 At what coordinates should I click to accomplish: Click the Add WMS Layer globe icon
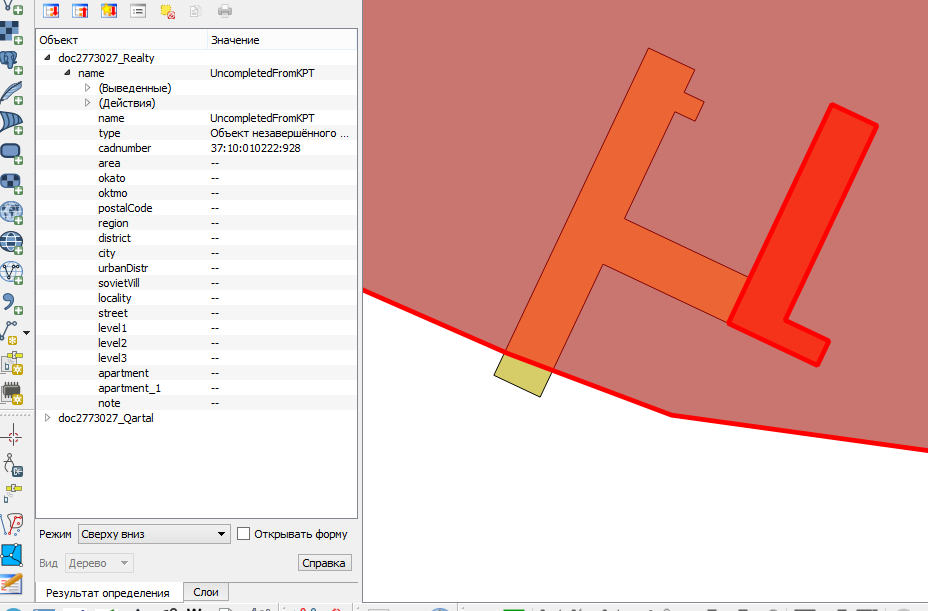[12, 213]
